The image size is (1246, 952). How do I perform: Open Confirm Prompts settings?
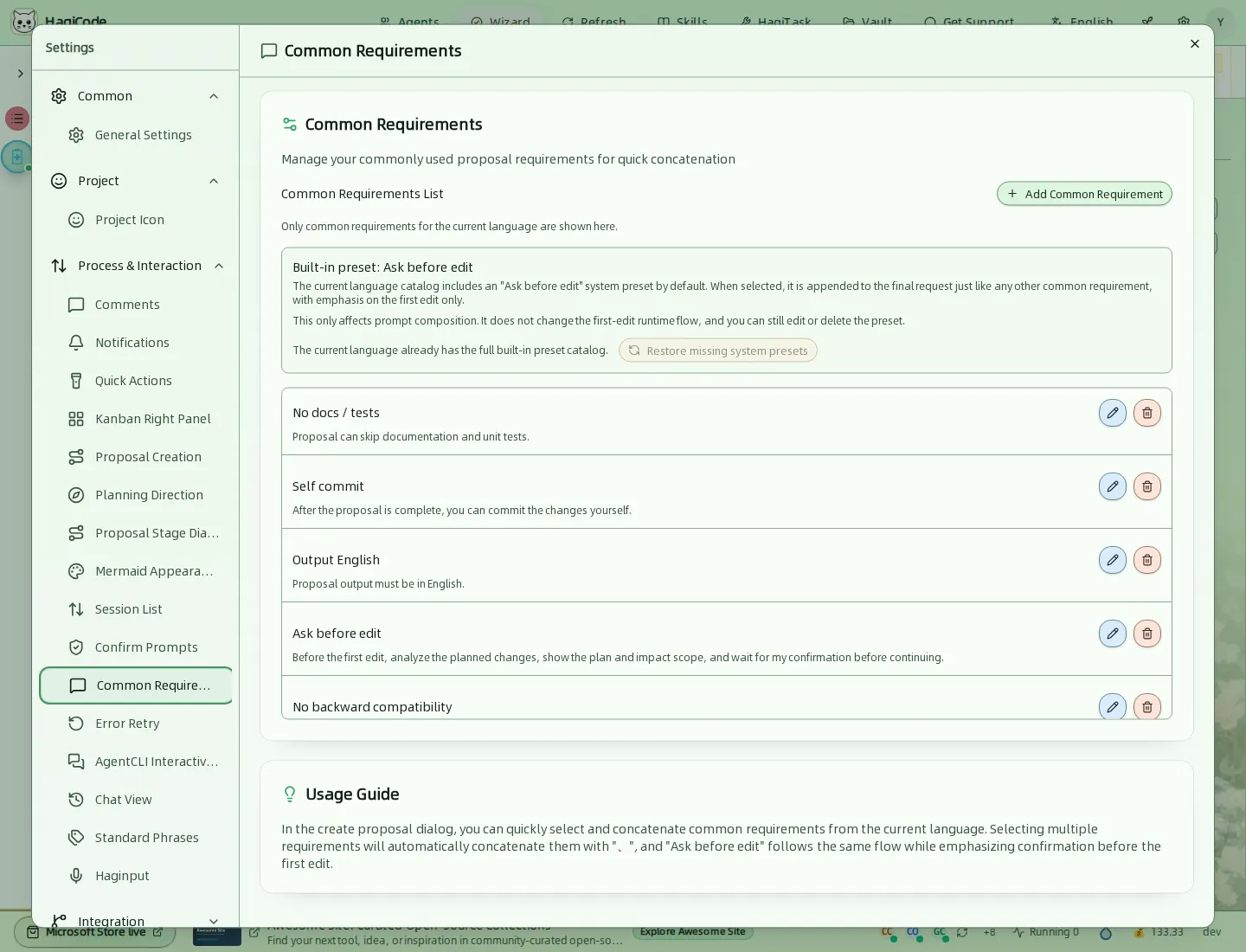tap(136, 647)
